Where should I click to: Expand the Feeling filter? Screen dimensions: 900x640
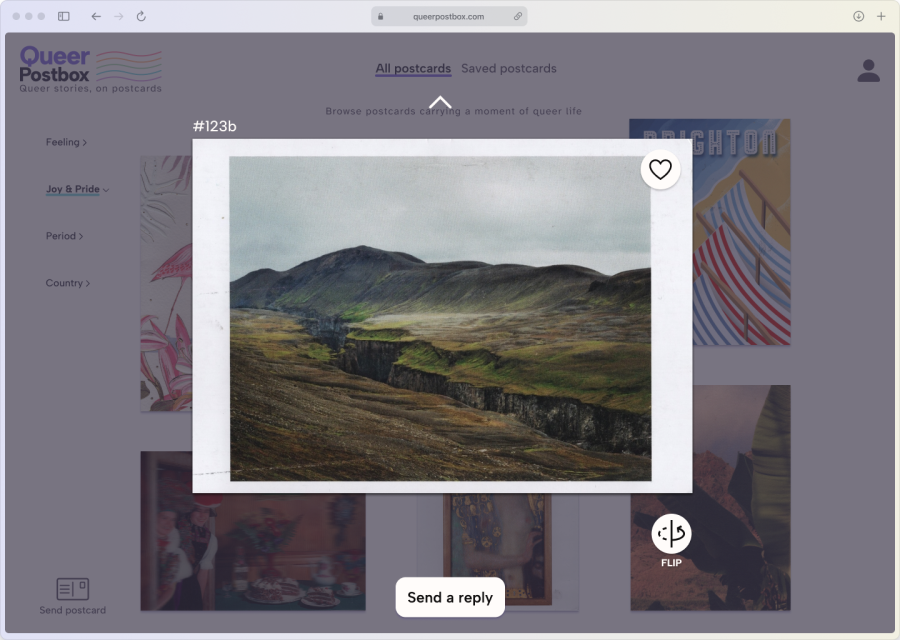(66, 142)
